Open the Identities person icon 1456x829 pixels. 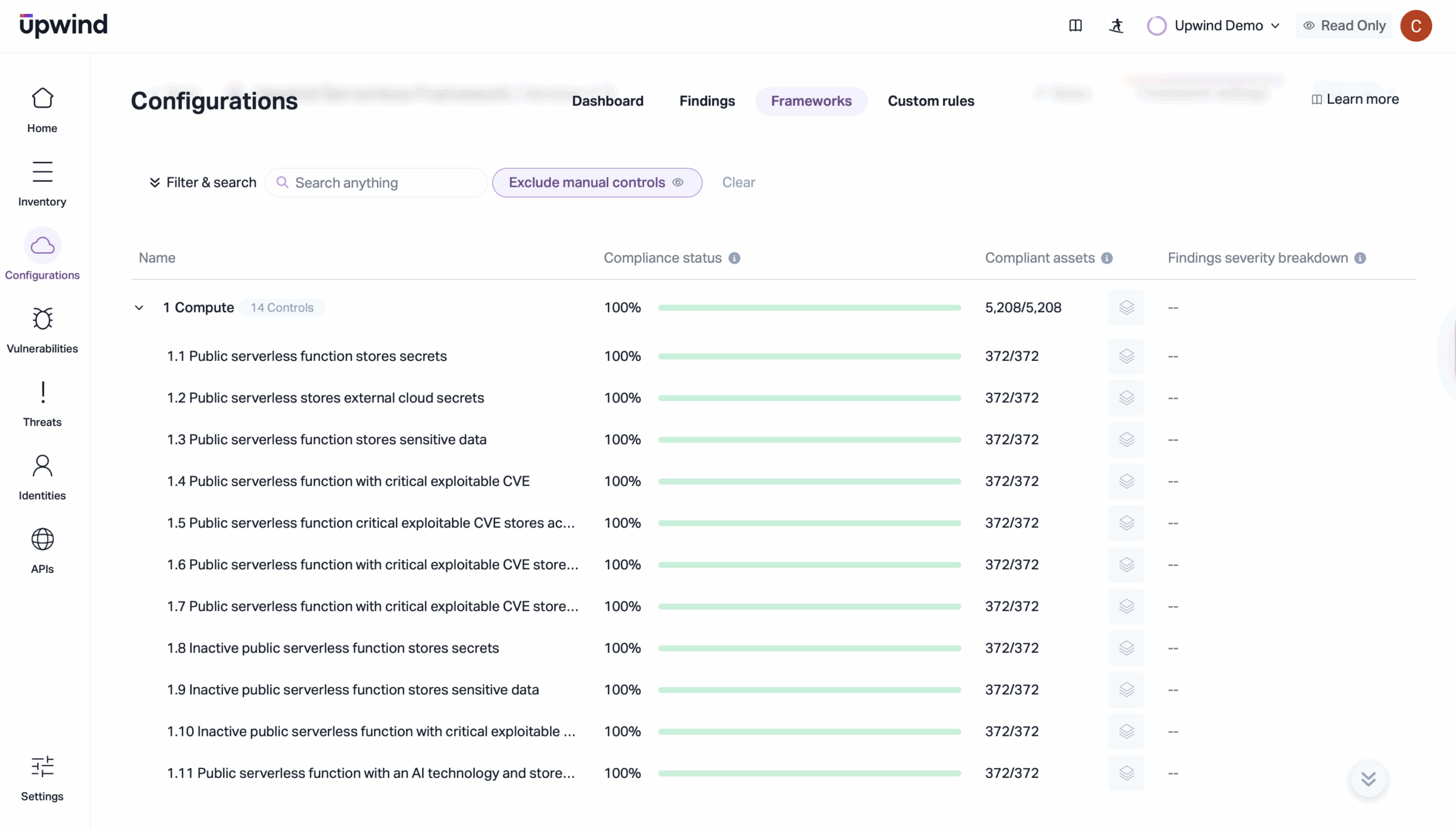coord(42,466)
